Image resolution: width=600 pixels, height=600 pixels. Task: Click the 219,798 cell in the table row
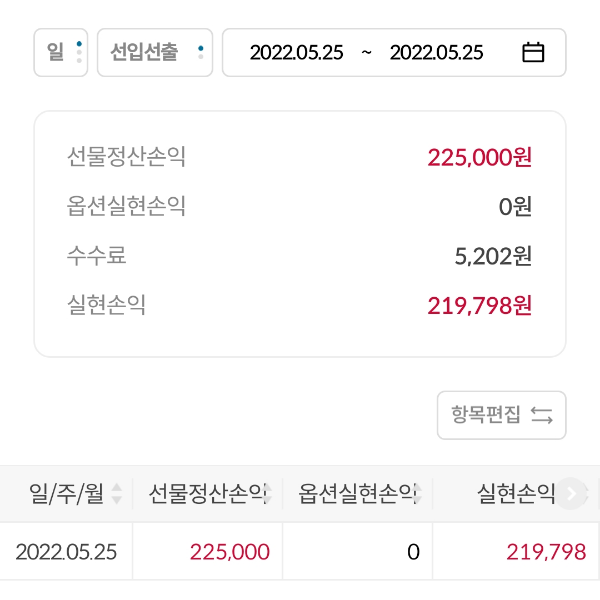click(x=546, y=551)
